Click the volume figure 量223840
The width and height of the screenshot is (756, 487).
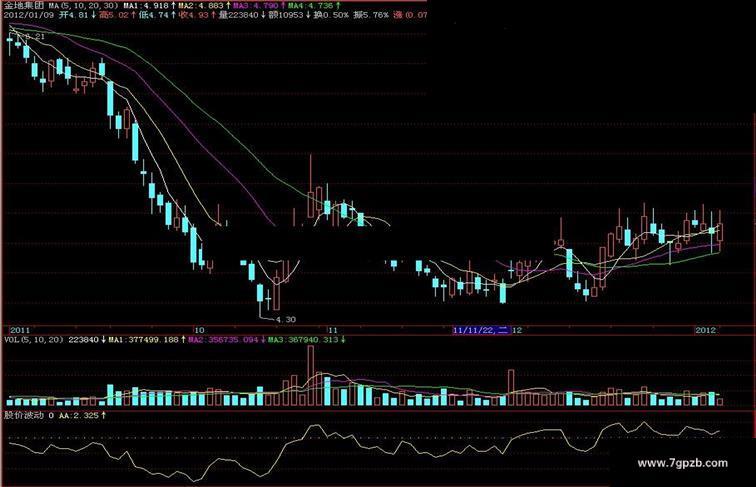point(239,15)
